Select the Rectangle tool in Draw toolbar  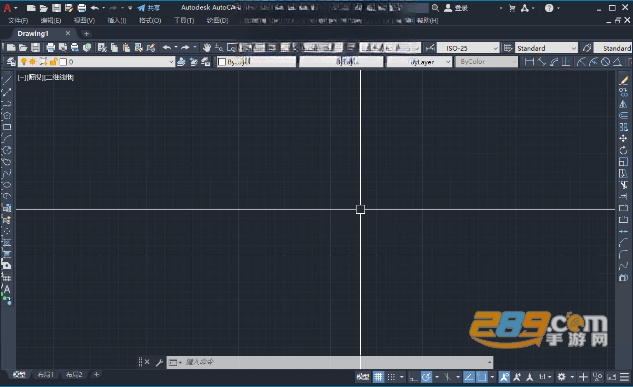[7, 127]
